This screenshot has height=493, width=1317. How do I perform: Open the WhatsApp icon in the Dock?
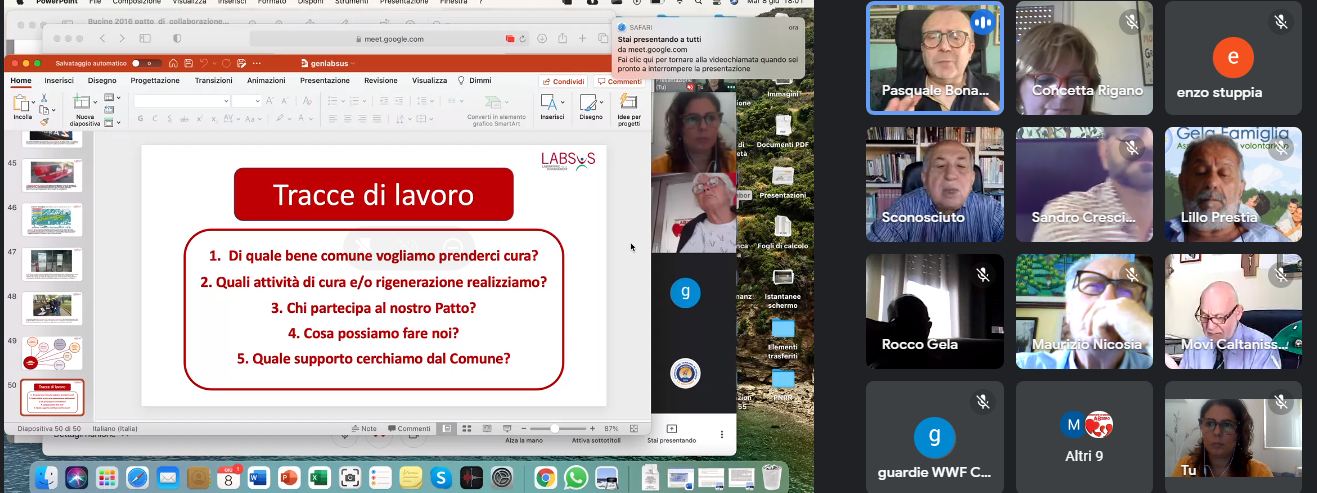click(575, 477)
